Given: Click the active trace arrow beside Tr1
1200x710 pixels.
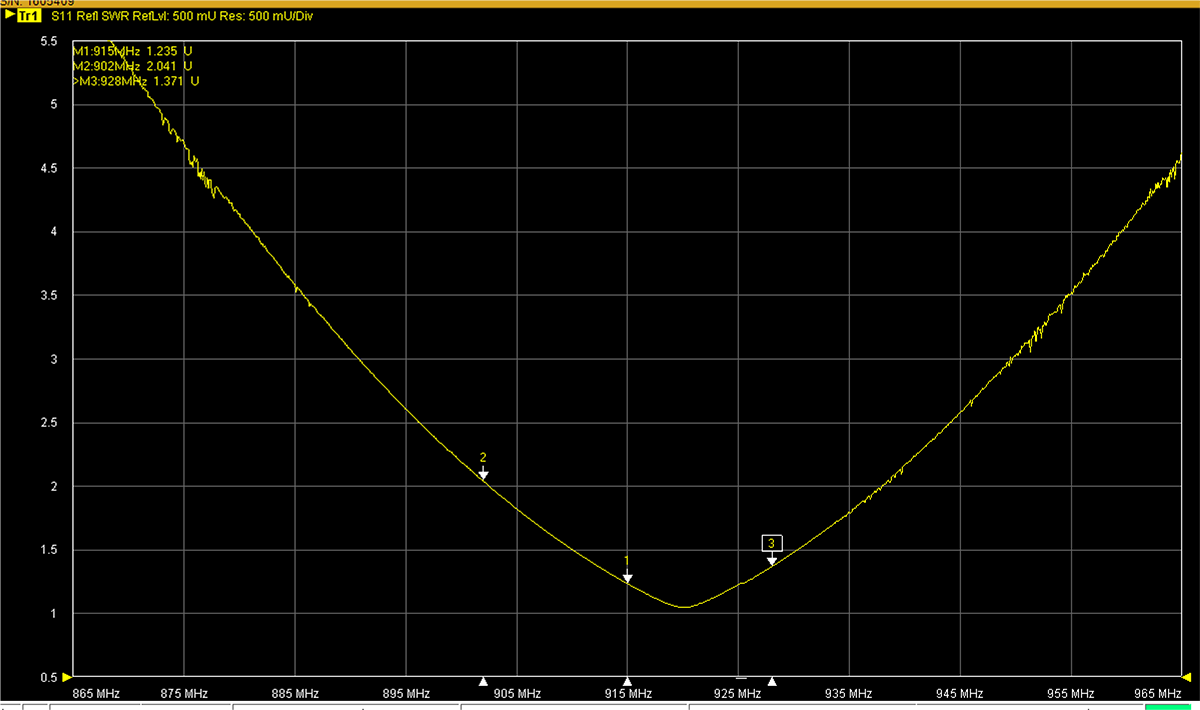Looking at the screenshot, I should (10, 17).
